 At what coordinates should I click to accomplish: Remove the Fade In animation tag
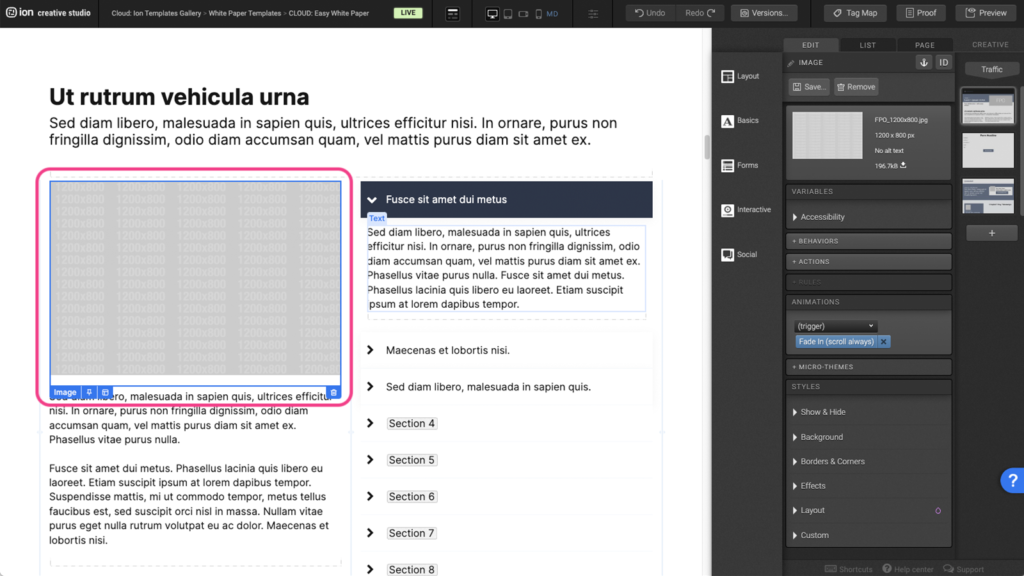coord(883,342)
